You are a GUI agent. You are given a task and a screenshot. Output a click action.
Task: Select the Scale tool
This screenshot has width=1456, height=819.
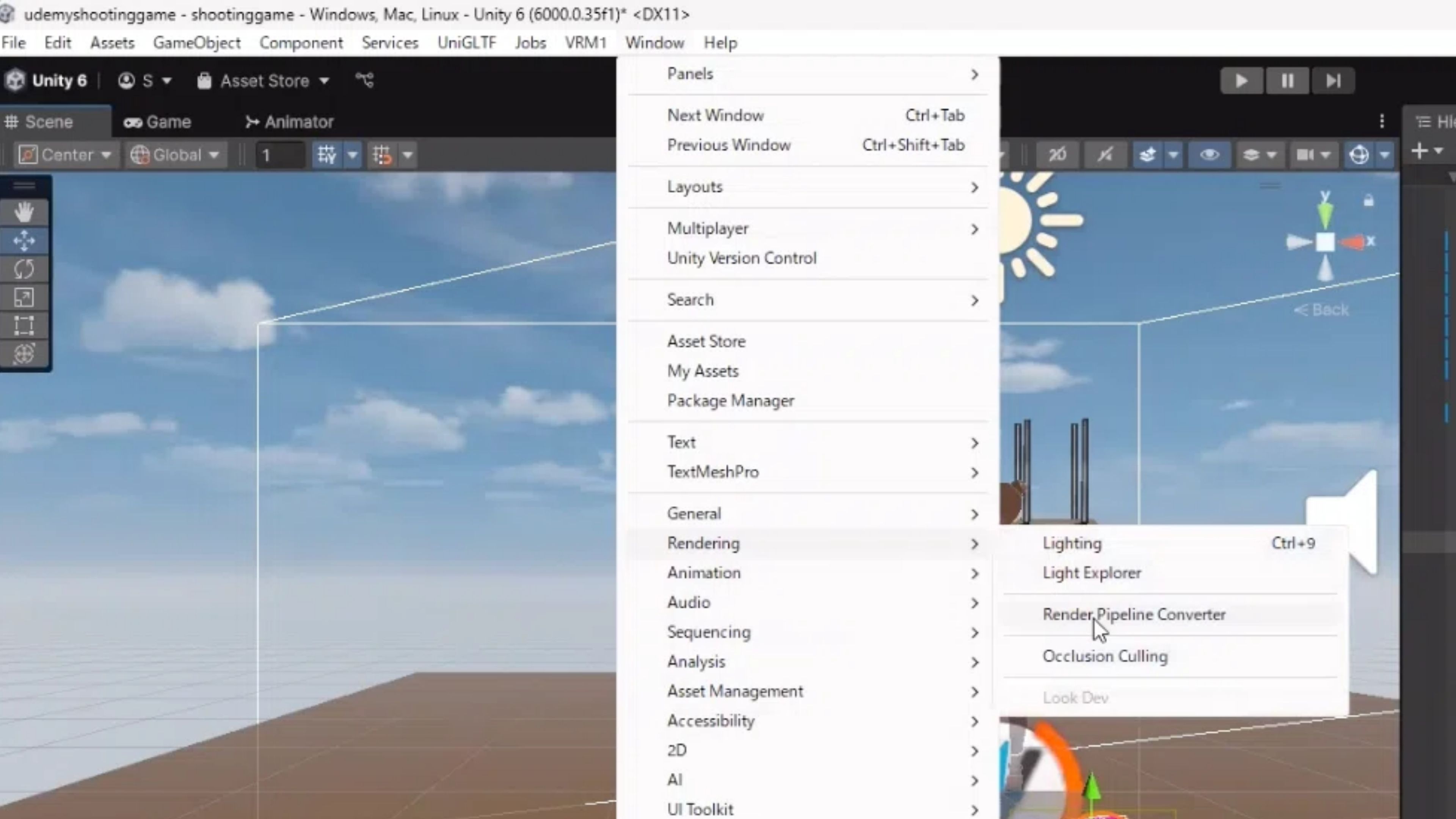tap(24, 297)
